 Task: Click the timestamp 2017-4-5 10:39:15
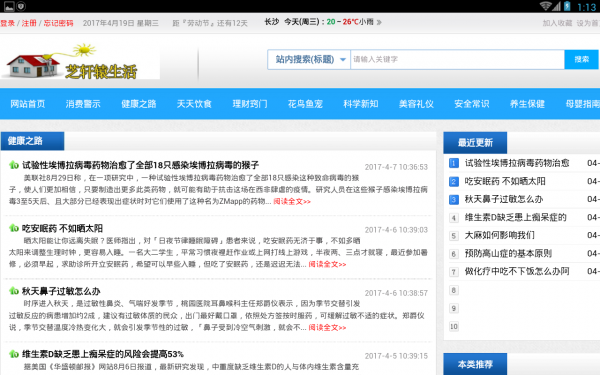(396, 356)
